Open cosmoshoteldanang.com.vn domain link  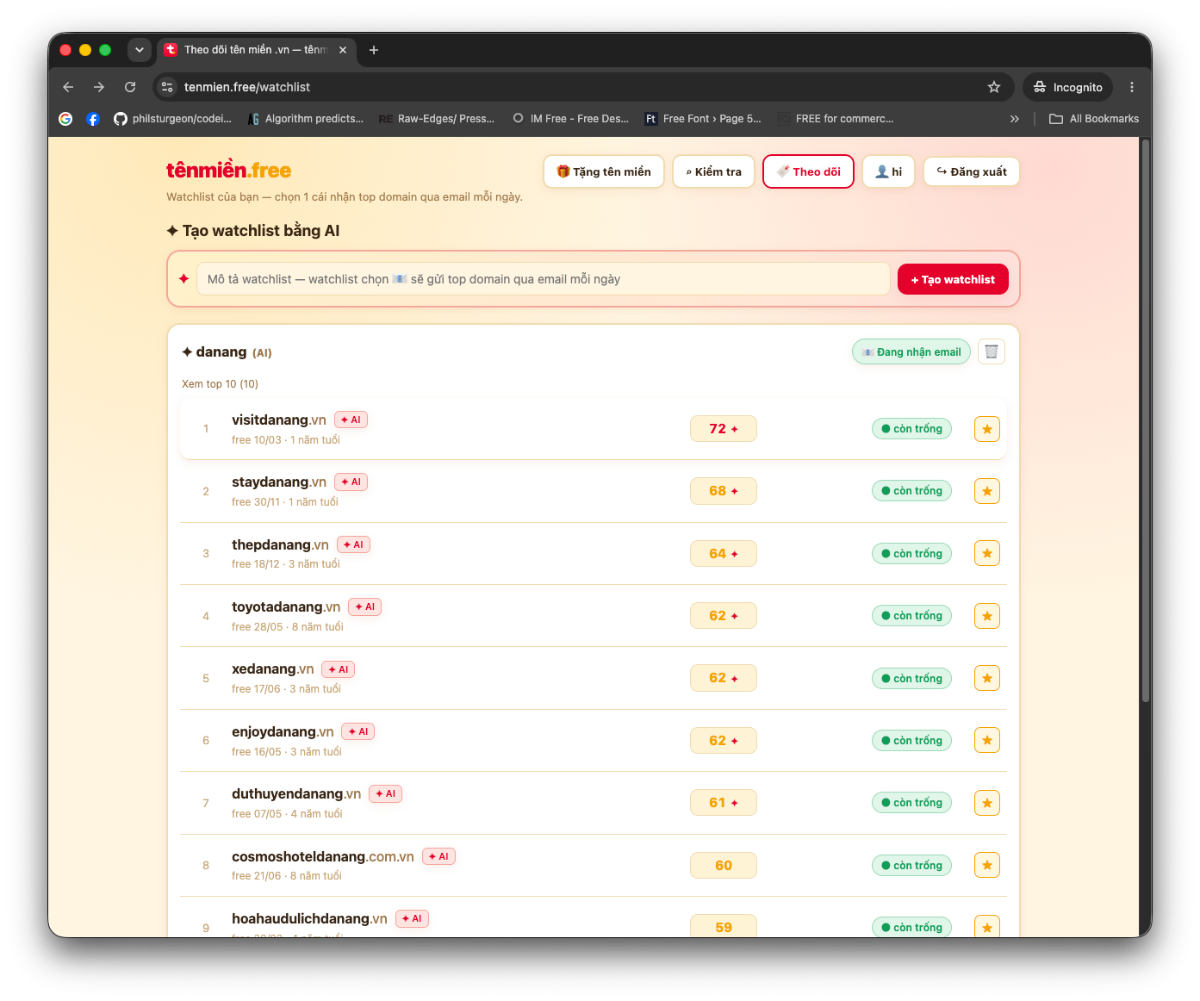click(323, 856)
